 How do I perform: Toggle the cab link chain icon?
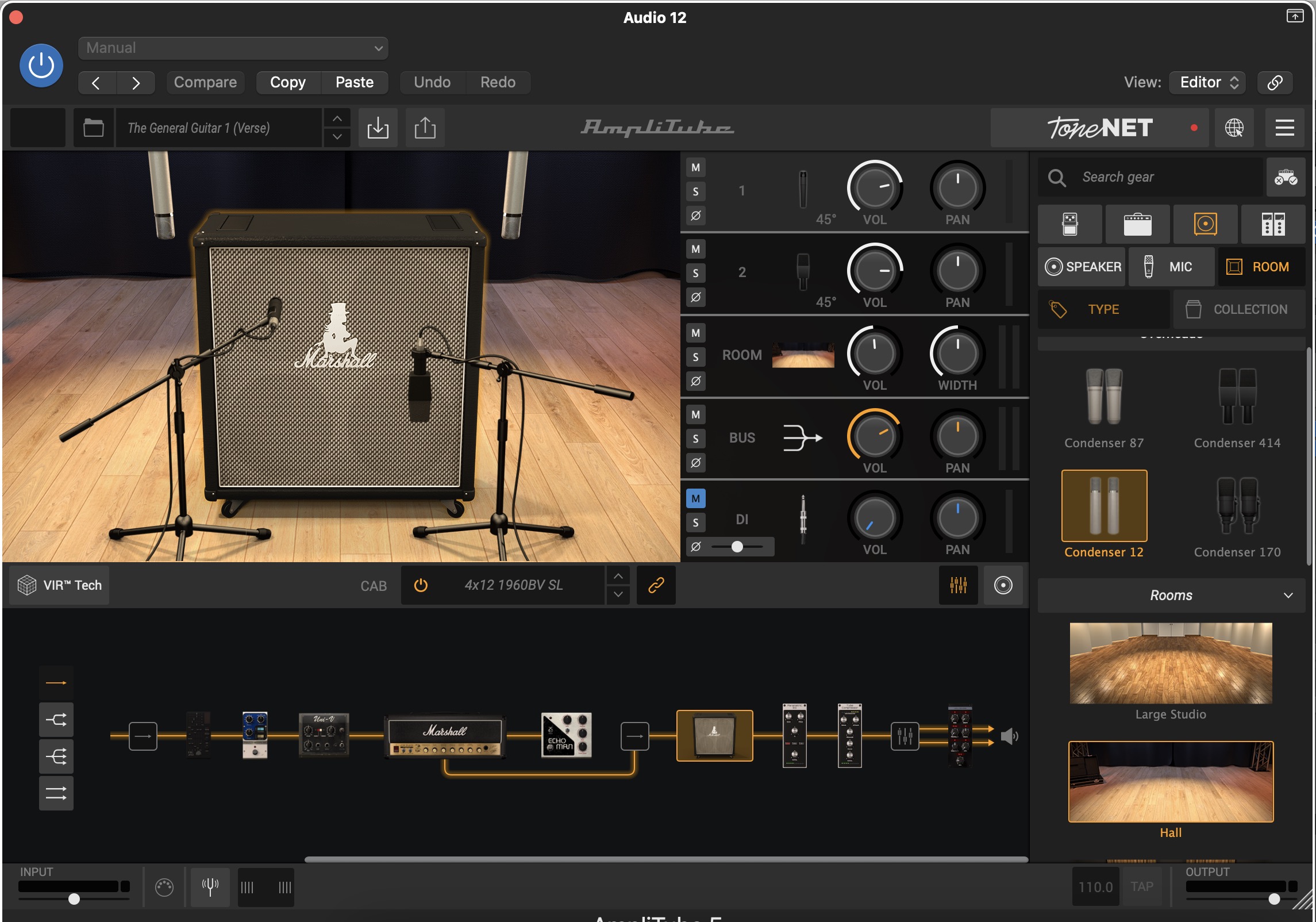pos(656,585)
